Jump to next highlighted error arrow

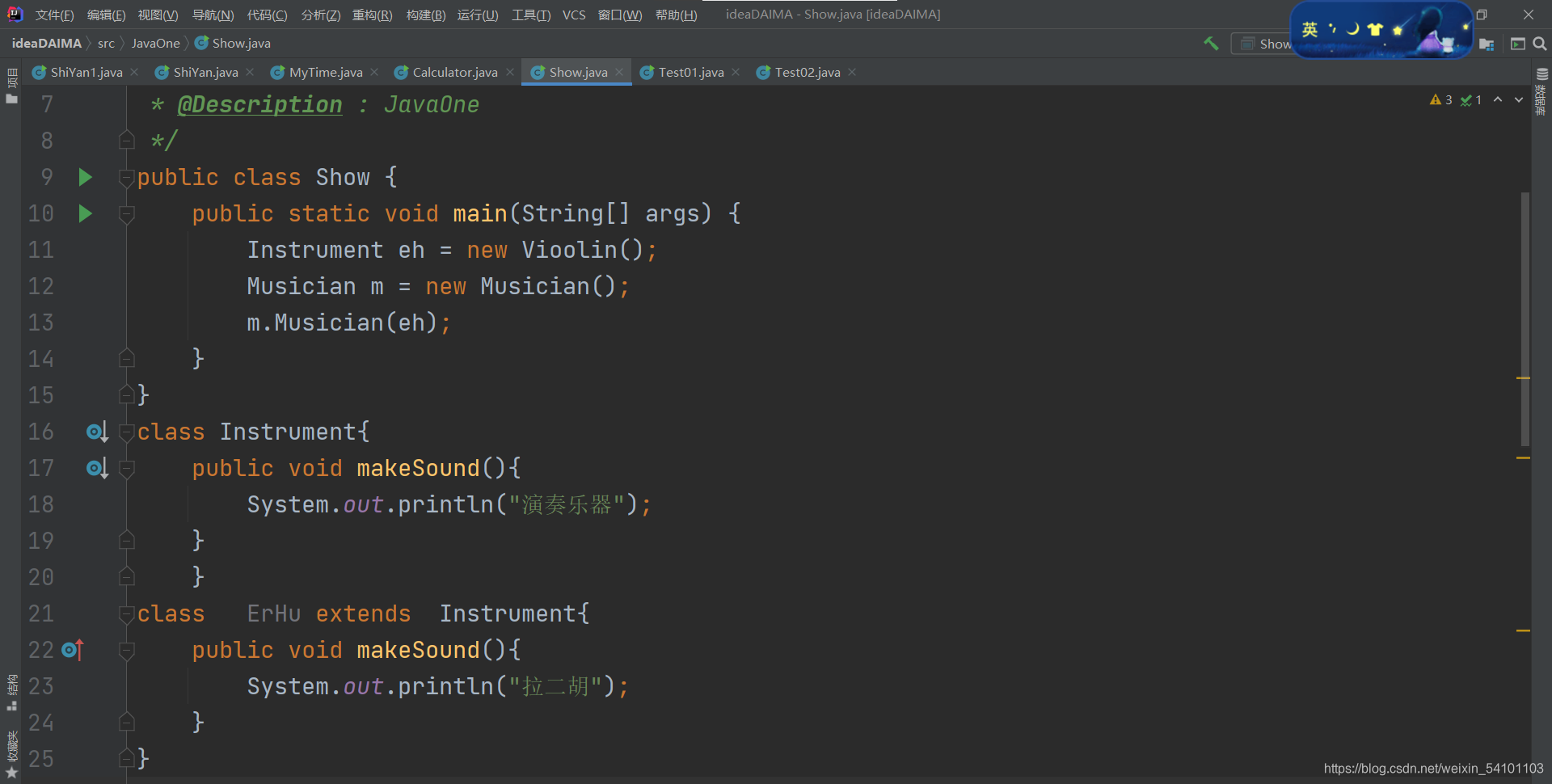coord(1519,99)
